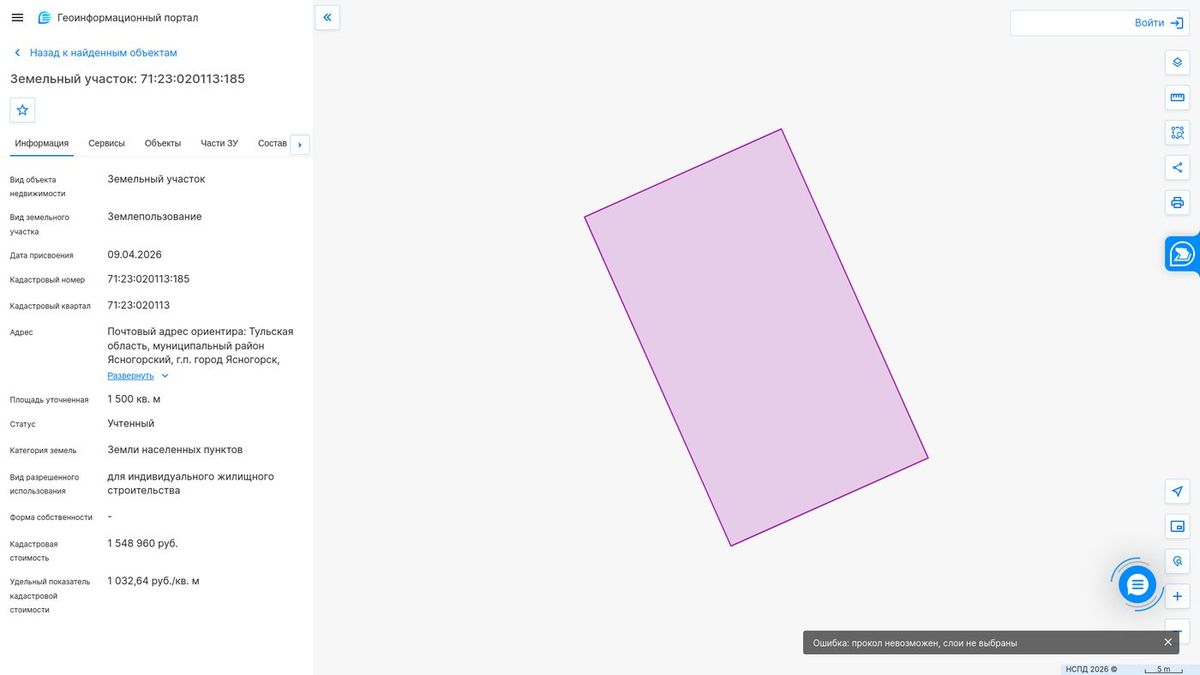This screenshot has width=1200, height=675.
Task: Switch to the Части ЗУ tab
Action: (219, 143)
